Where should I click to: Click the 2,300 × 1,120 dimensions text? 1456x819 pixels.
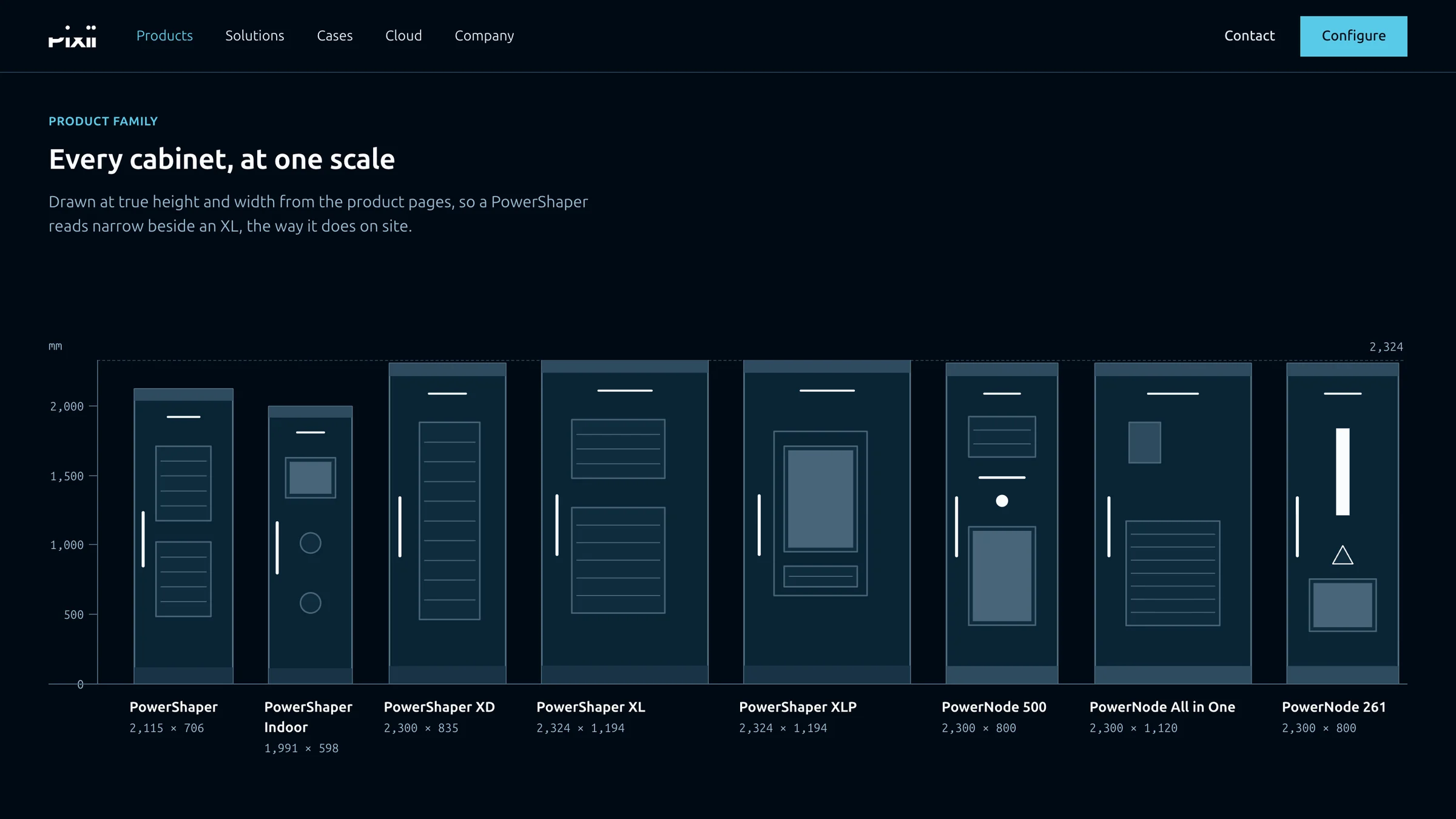[1133, 728]
